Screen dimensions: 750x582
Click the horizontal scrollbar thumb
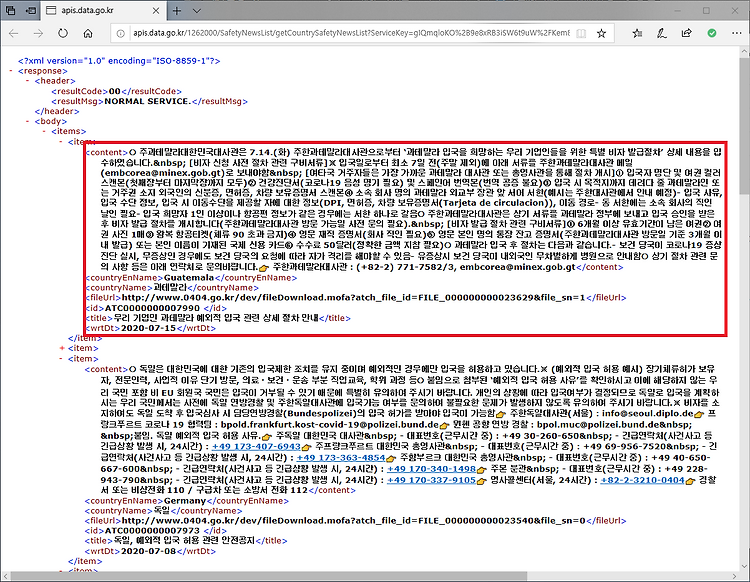tap(268, 576)
